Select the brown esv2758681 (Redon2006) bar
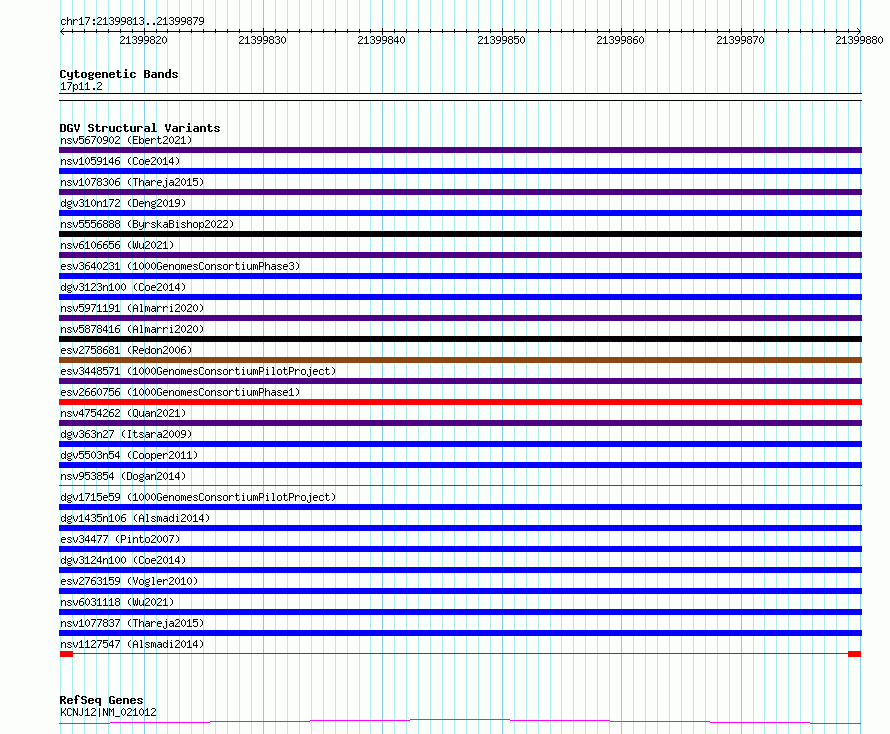 click(x=460, y=360)
